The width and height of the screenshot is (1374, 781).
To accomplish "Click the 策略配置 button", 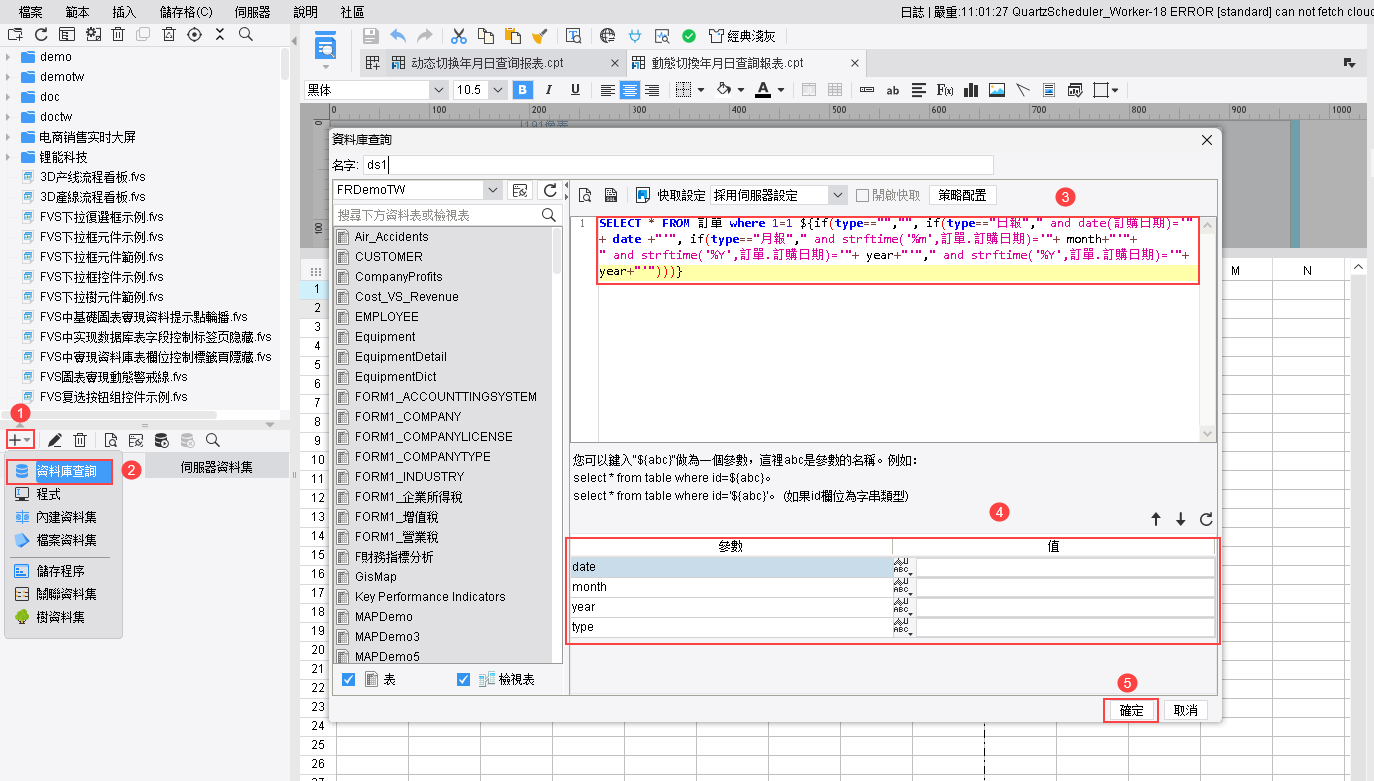I will pos(962,195).
